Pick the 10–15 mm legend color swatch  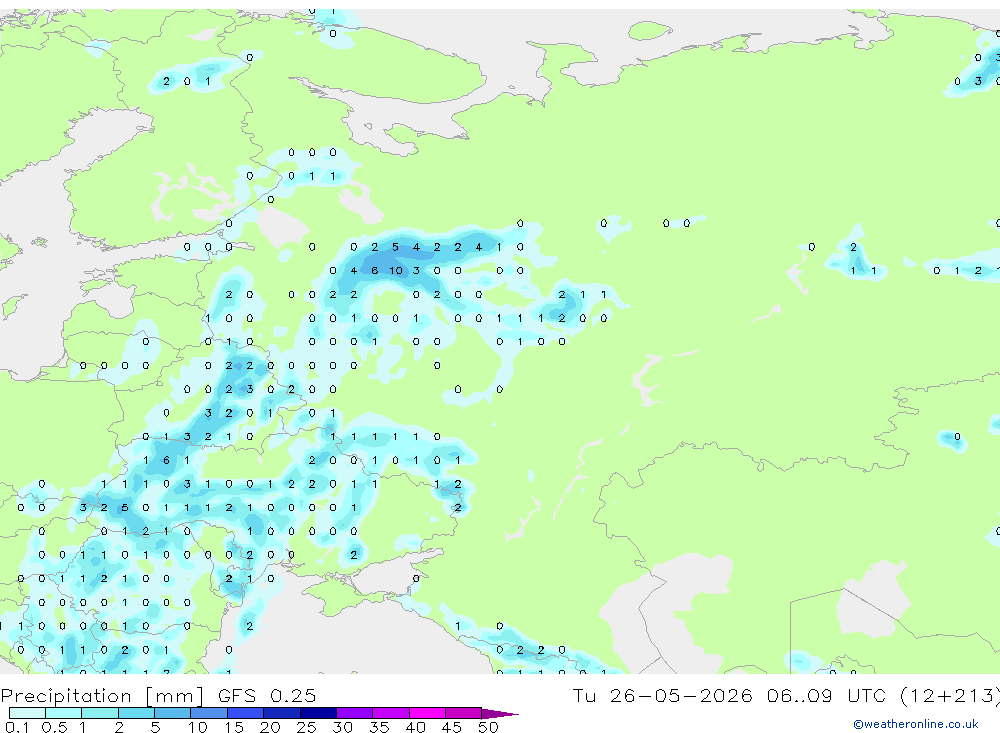[x=209, y=713]
